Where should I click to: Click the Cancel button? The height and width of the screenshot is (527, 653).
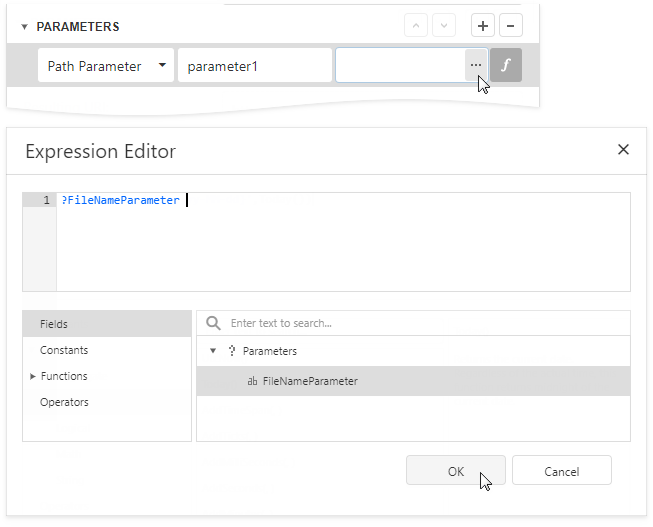[x=561, y=471]
